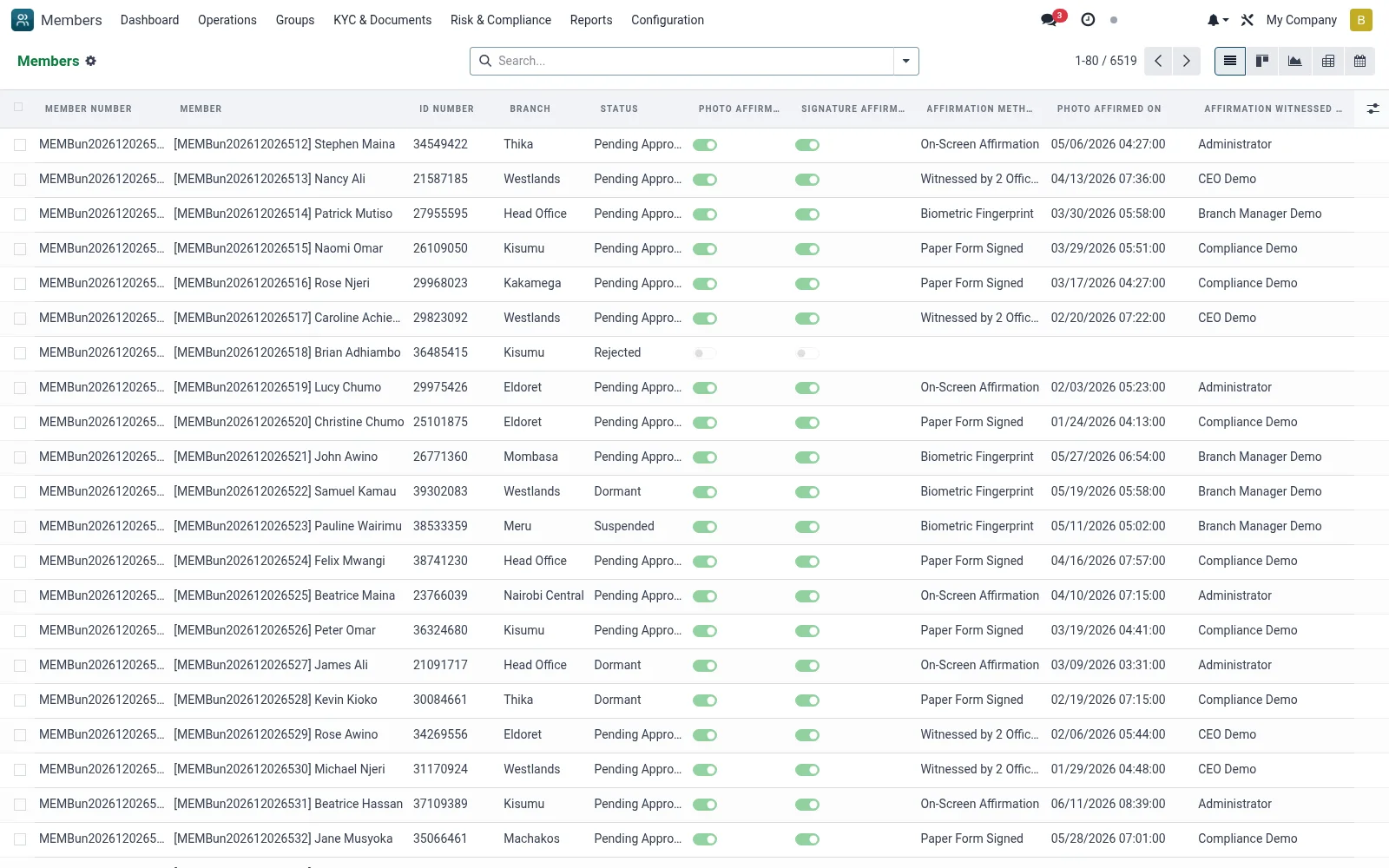Screen dimensions: 1389x868
Task: Click date 02/06/2026 05:44:00
Action: [x=1109, y=734]
